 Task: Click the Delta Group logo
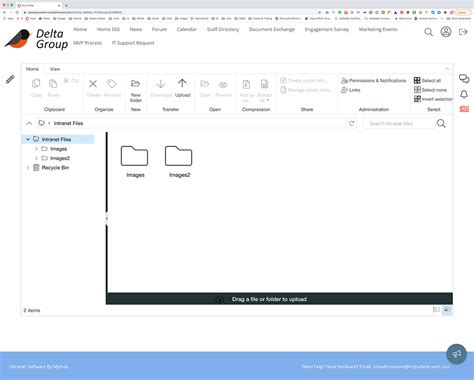click(x=36, y=39)
